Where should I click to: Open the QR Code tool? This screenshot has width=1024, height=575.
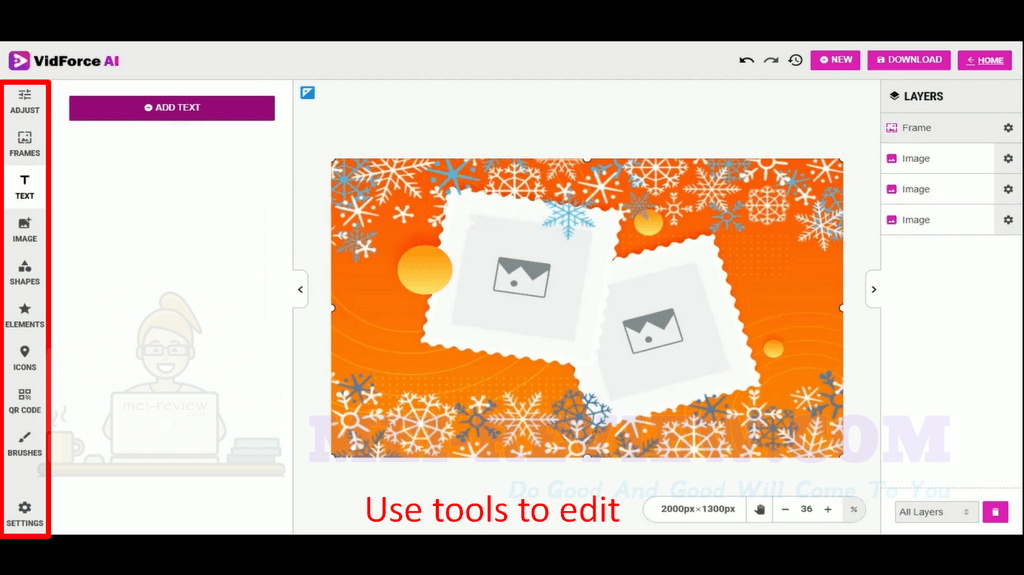(25, 401)
